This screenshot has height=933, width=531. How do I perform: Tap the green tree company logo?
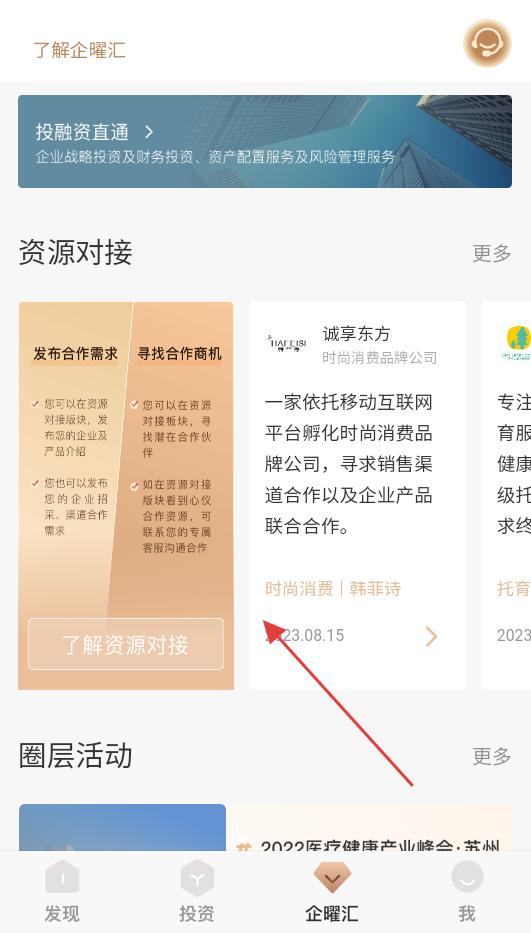tap(517, 344)
